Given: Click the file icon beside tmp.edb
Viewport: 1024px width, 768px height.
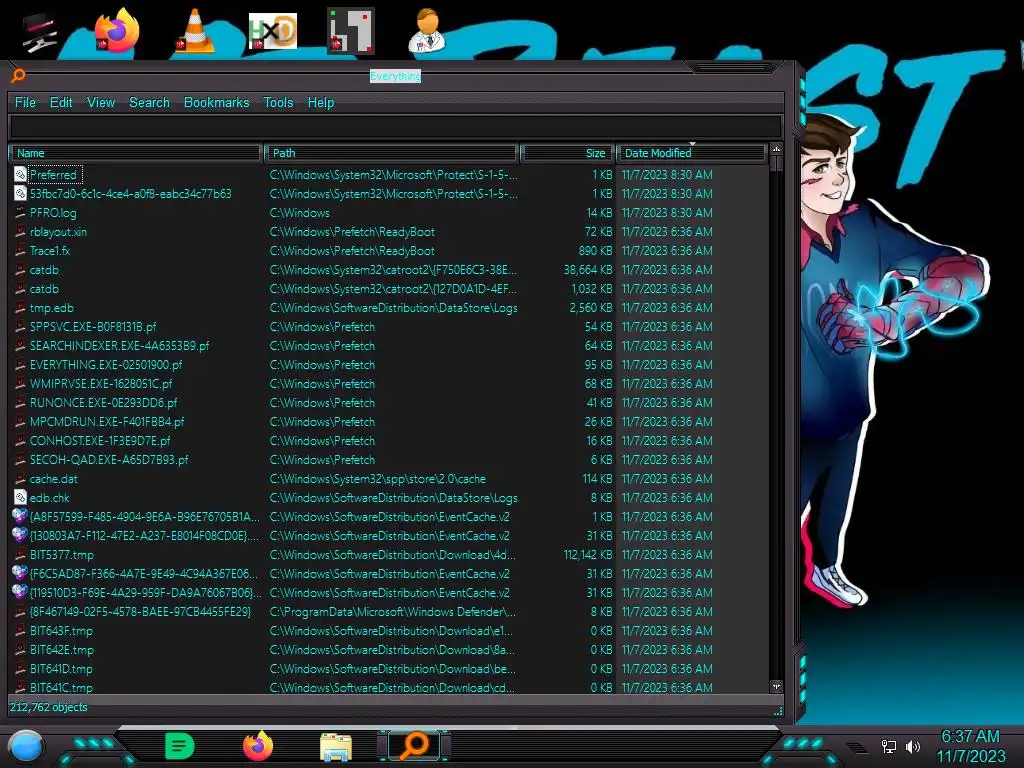Looking at the screenshot, I should [x=20, y=308].
